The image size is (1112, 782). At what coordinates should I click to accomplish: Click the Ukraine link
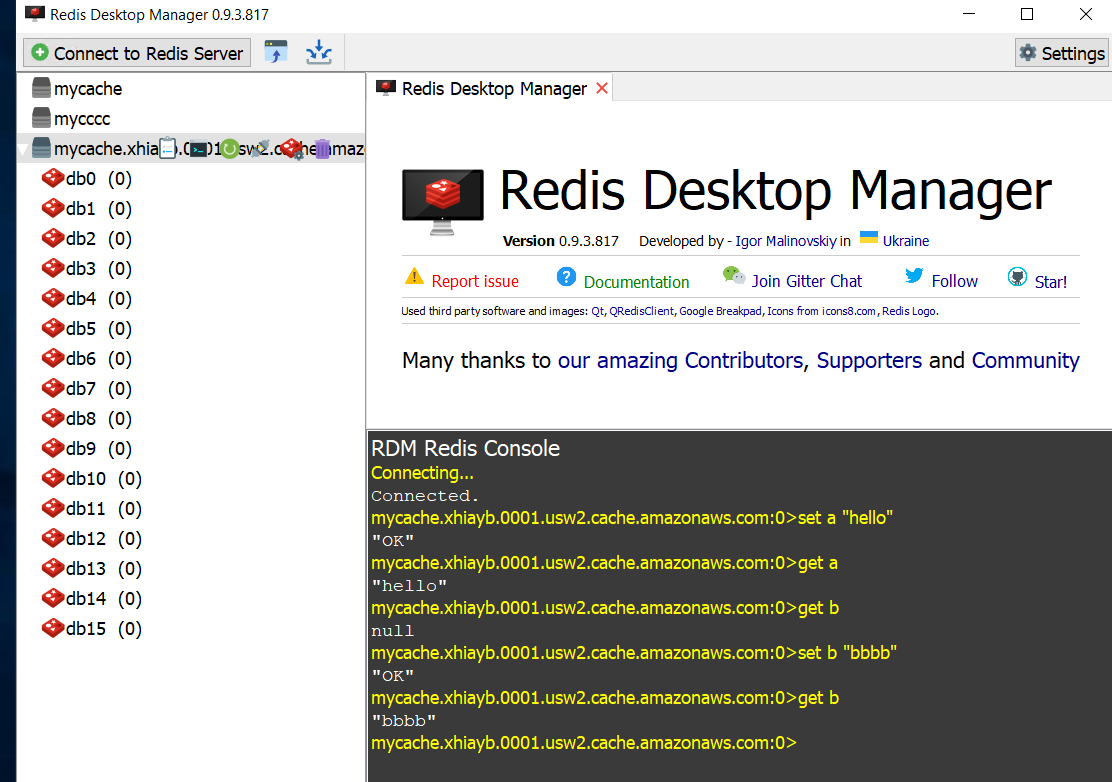906,241
